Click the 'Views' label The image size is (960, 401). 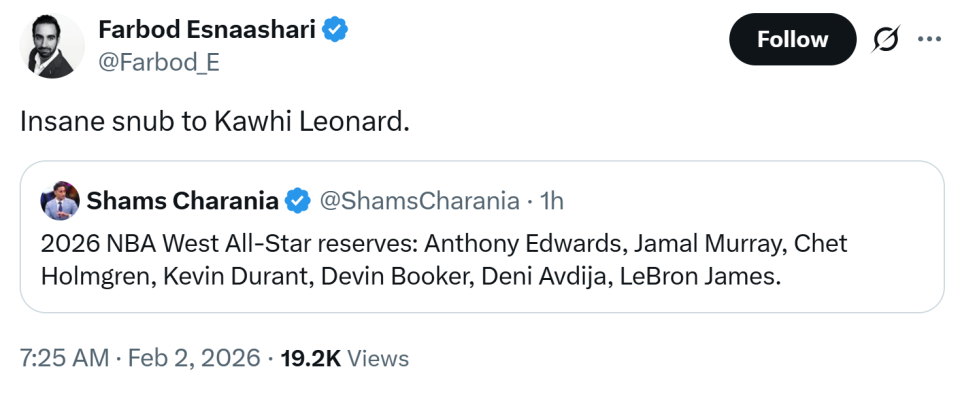coord(378,357)
